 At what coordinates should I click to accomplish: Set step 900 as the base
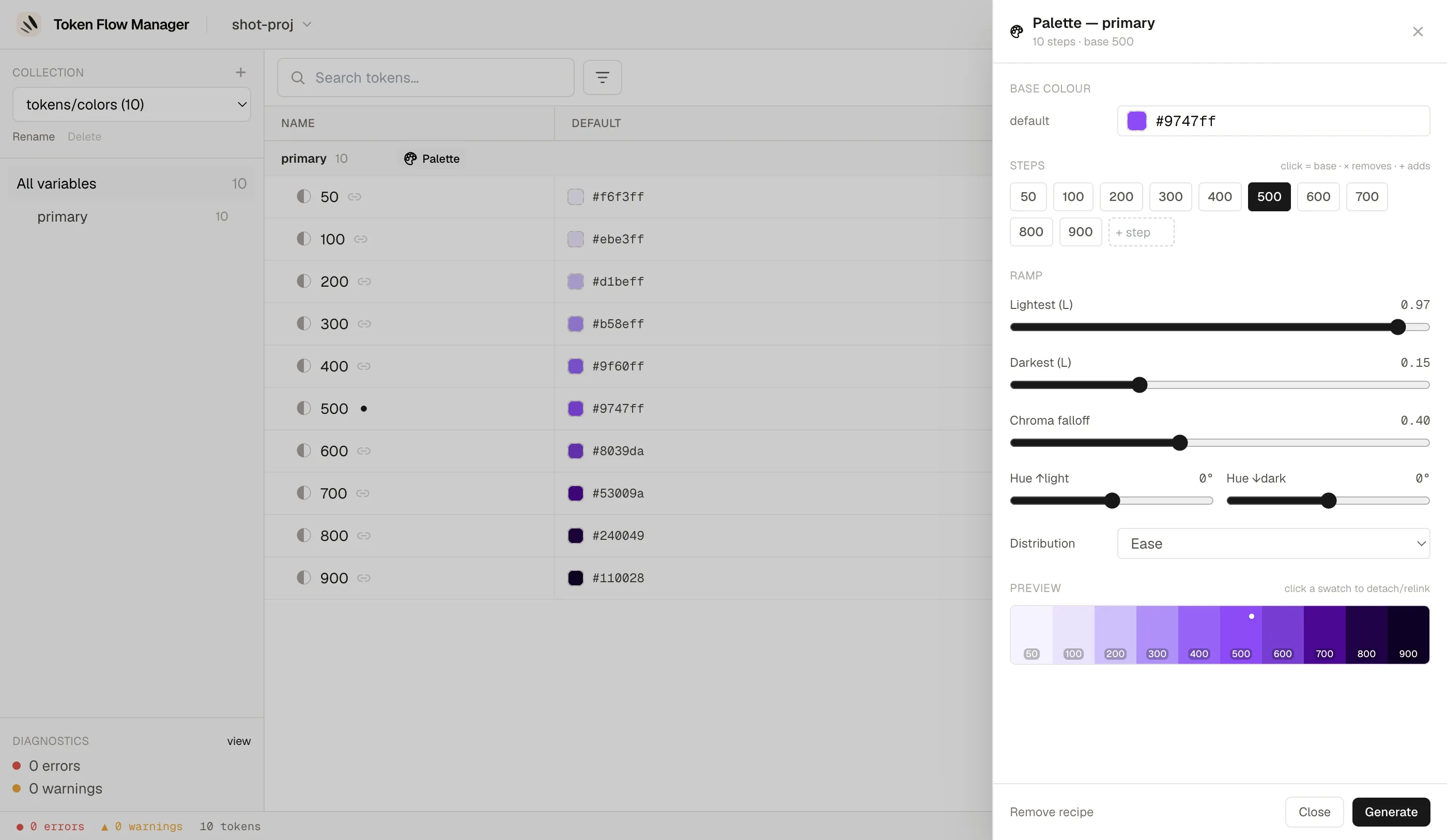click(1080, 232)
